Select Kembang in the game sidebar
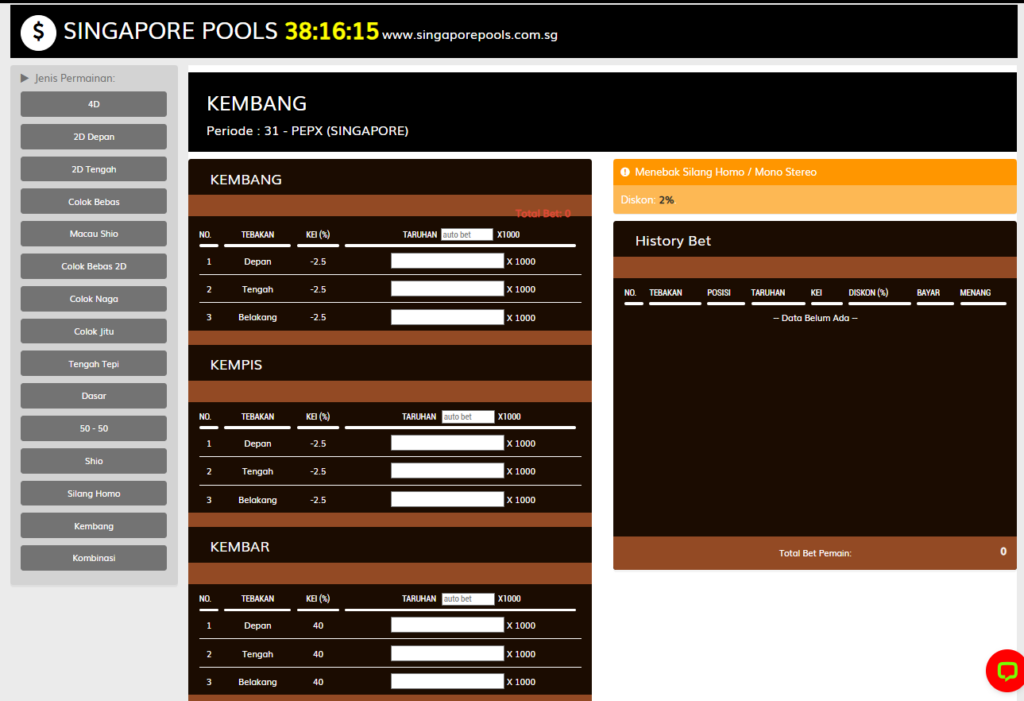Screen dimensions: 1024x701 click(x=93, y=526)
